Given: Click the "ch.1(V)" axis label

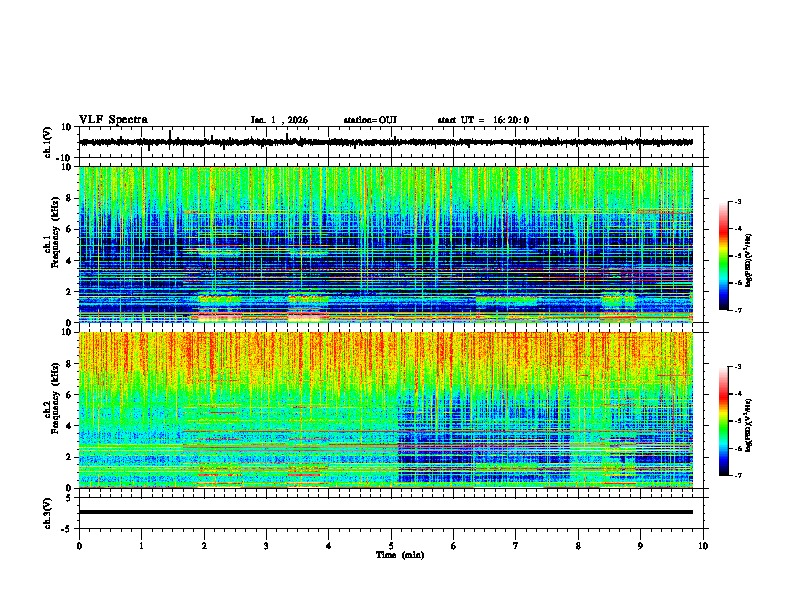Looking at the screenshot, I should pyautogui.click(x=48, y=142).
